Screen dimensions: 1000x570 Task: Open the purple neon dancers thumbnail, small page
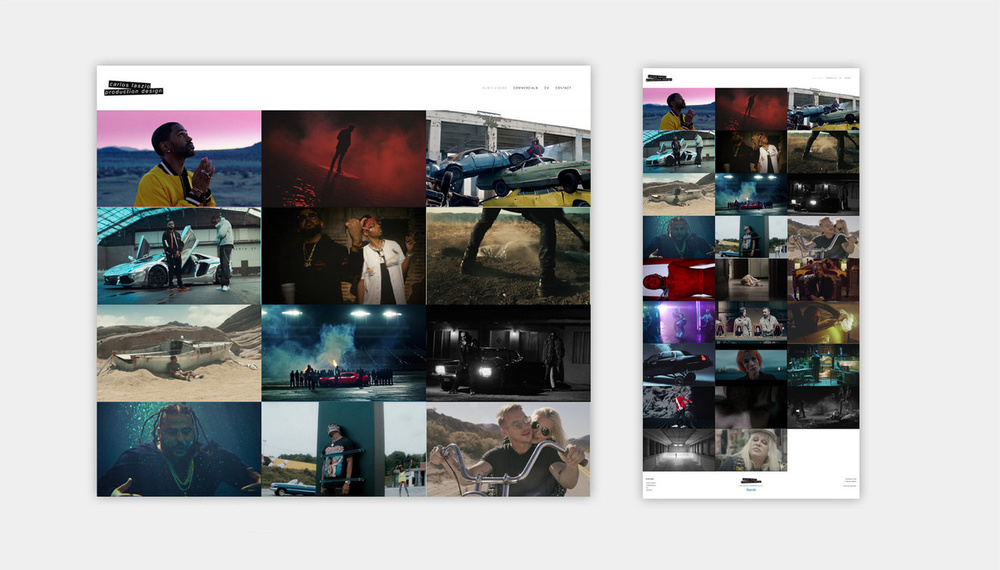pyautogui.click(x=679, y=323)
